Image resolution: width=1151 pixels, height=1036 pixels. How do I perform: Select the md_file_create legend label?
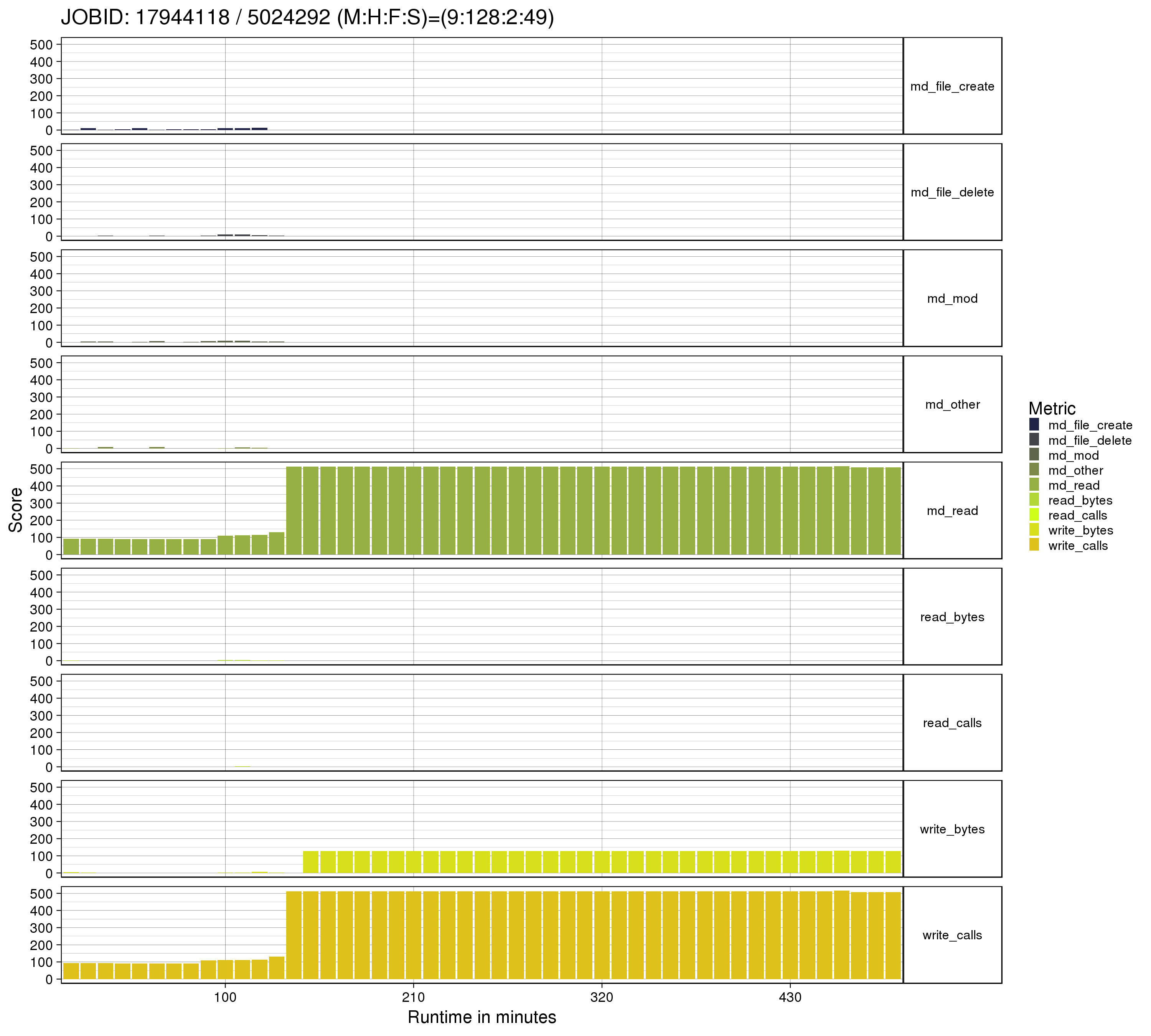[x=1090, y=425]
